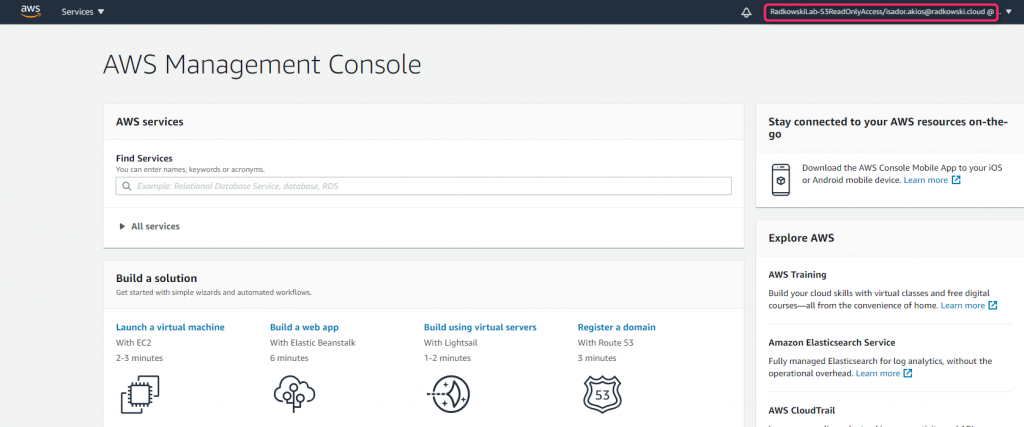Select the '6 minutes' estimate text
The image size is (1024, 427).
tap(289, 358)
